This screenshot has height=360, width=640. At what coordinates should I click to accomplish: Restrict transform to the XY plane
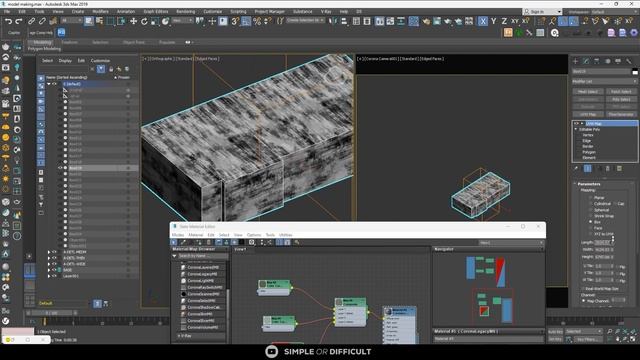point(515,21)
